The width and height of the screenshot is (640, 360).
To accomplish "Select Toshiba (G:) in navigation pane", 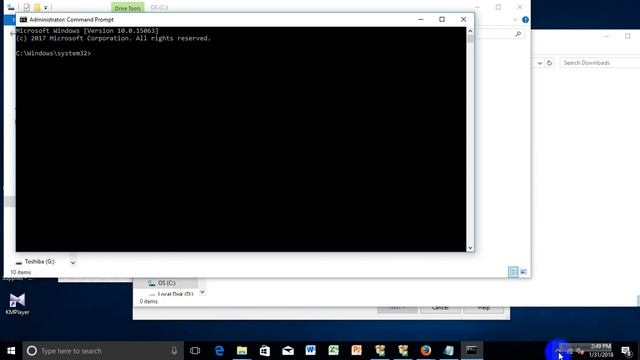I will (40, 262).
